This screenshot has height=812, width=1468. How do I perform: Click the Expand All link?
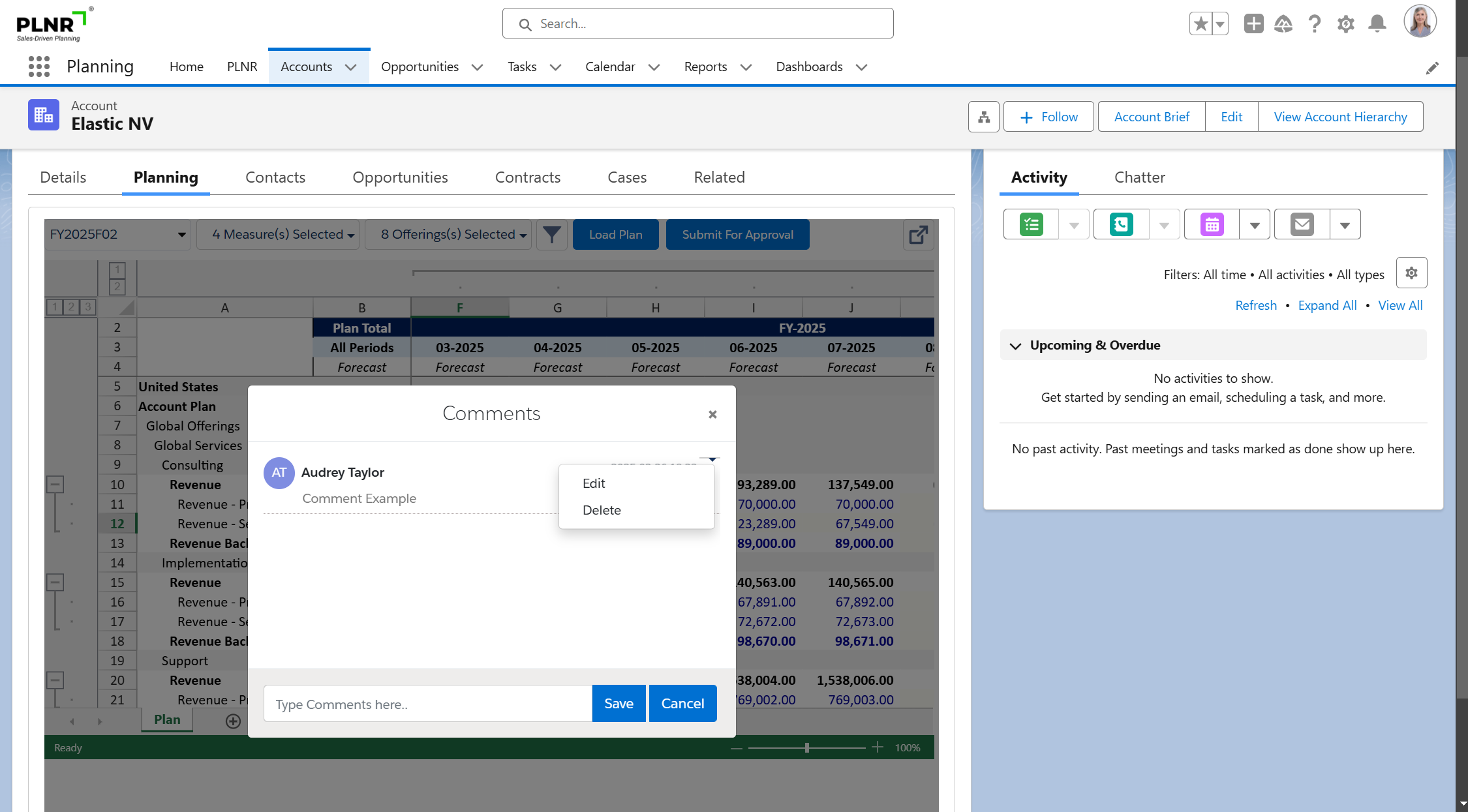[1327, 306]
